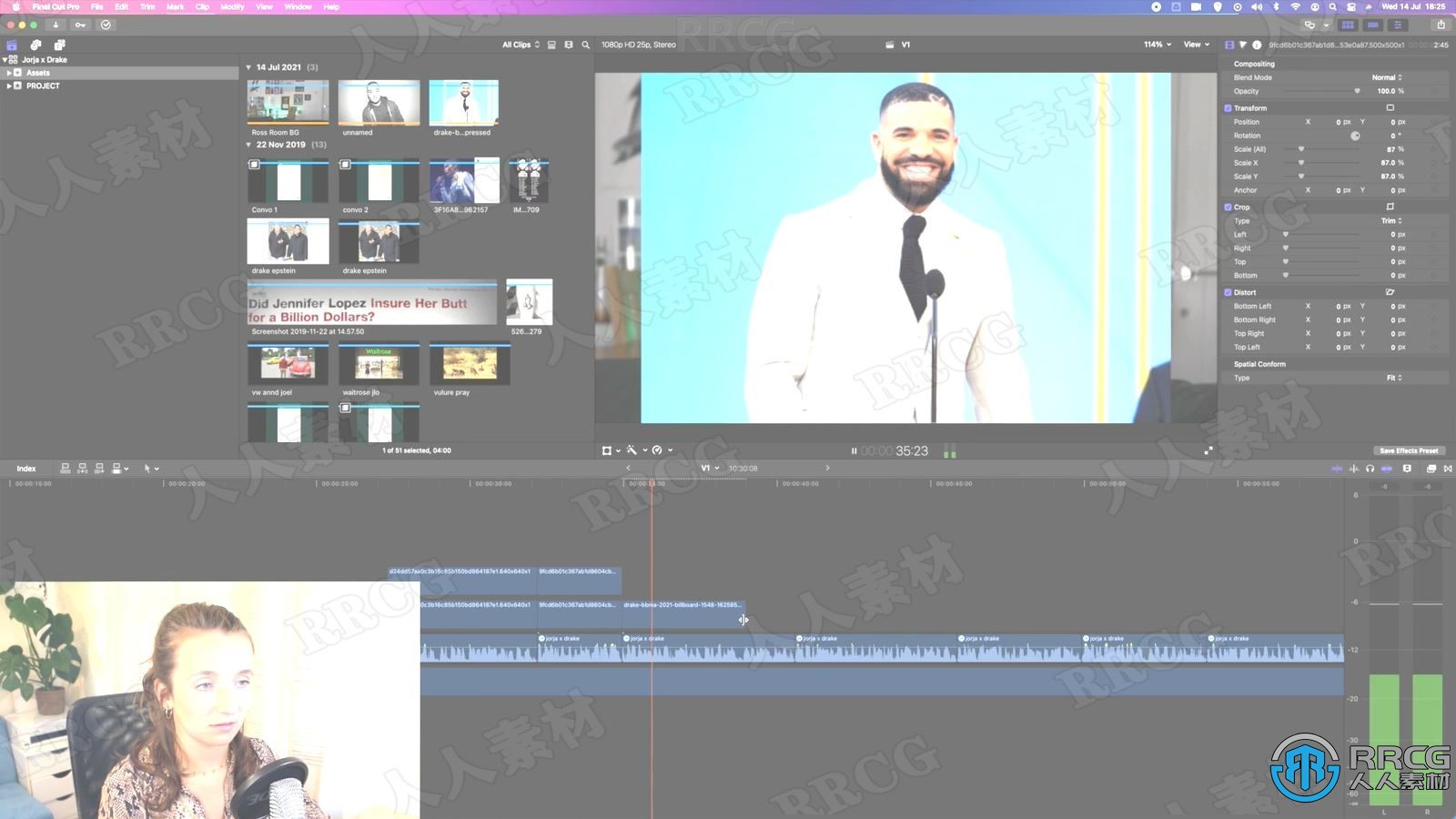Collapse the Jorja x Drake library
The image size is (1456, 819).
click(5, 60)
